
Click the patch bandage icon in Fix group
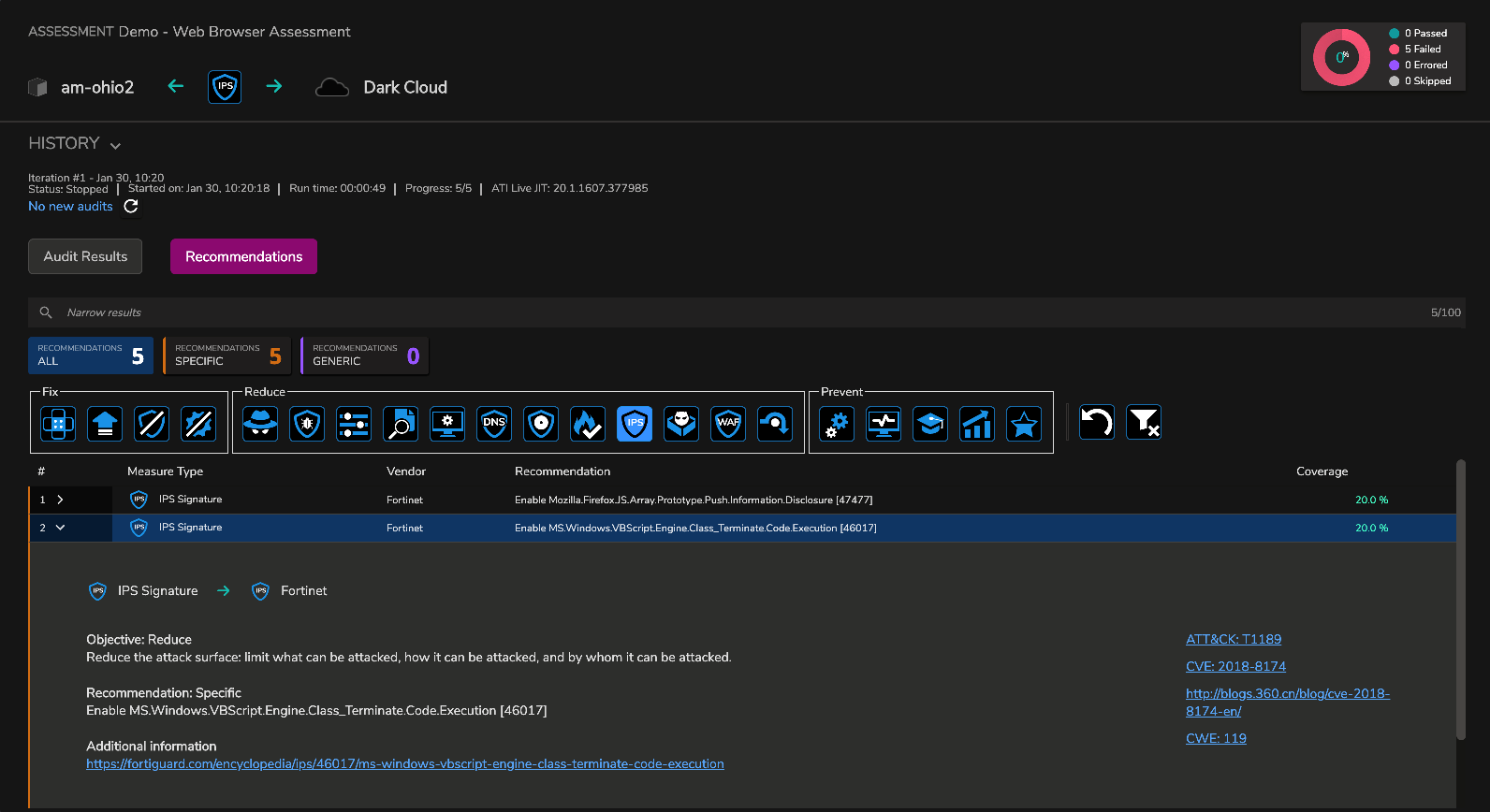(x=58, y=424)
